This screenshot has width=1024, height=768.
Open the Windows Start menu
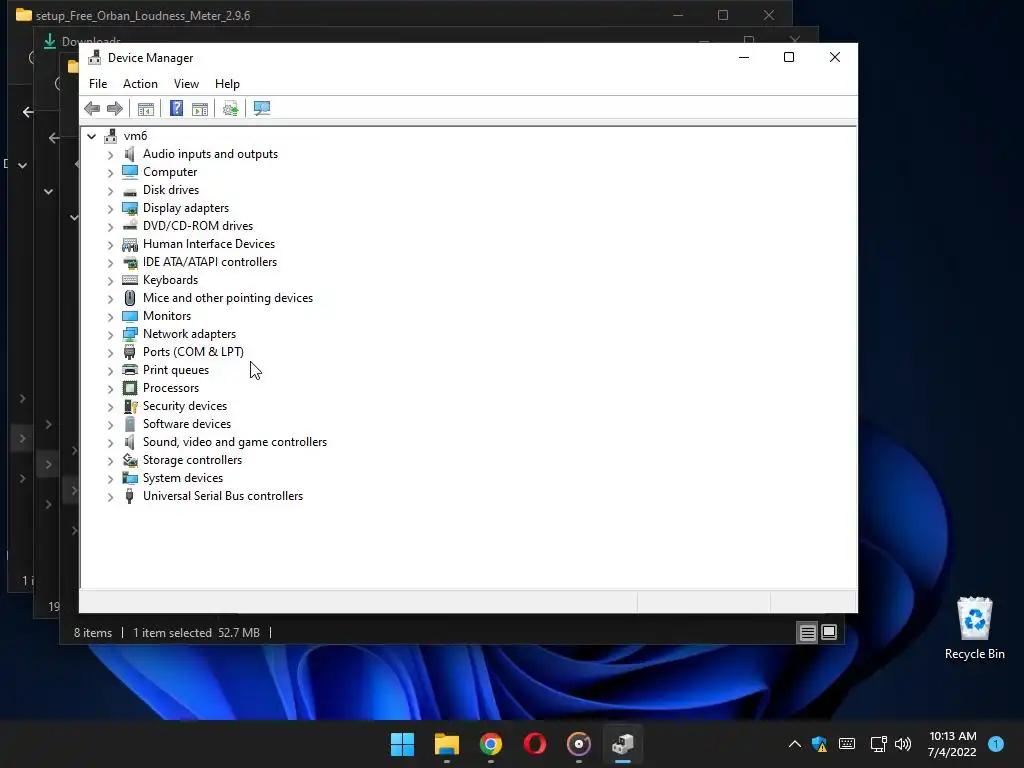point(402,744)
